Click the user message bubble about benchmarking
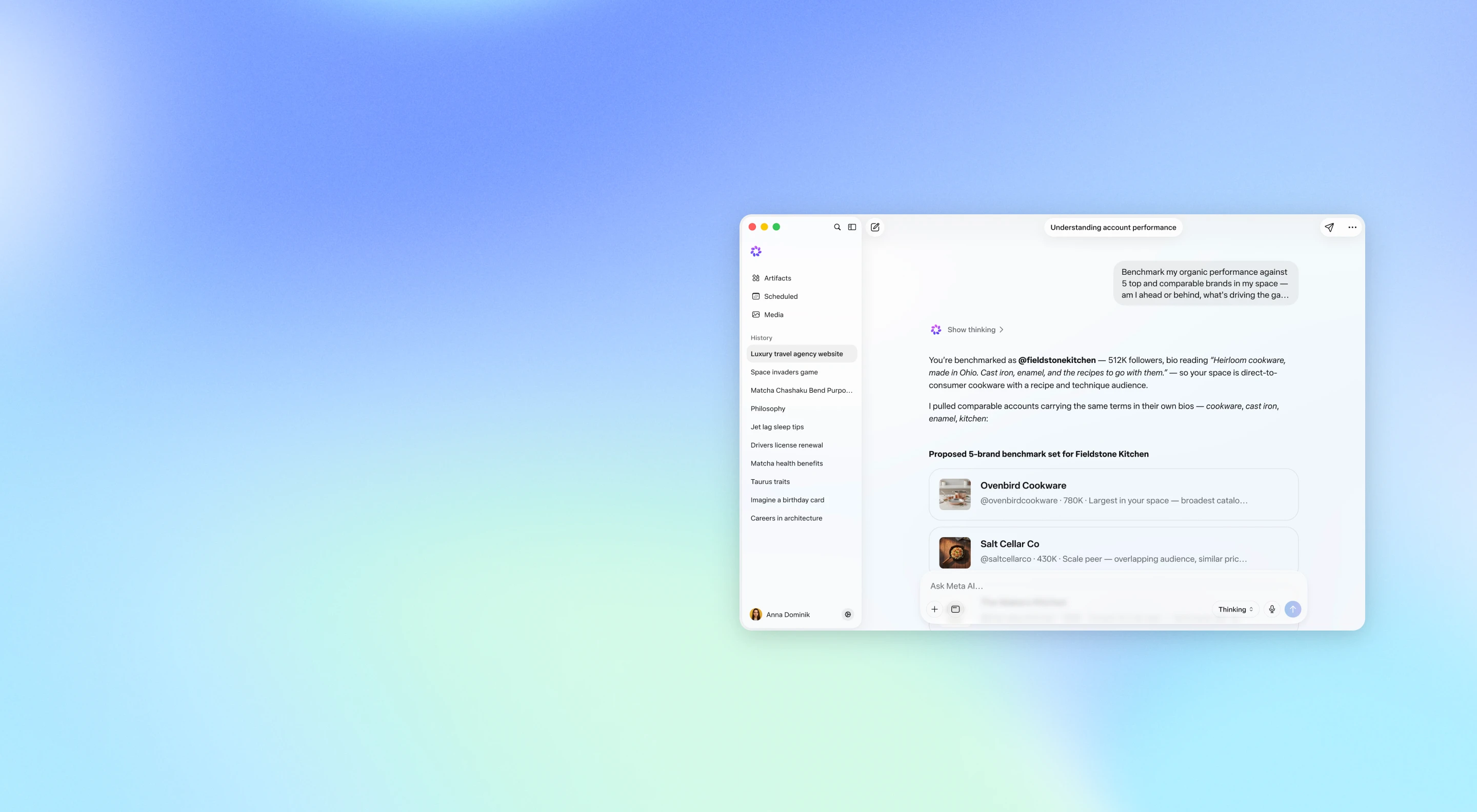 (x=1205, y=283)
